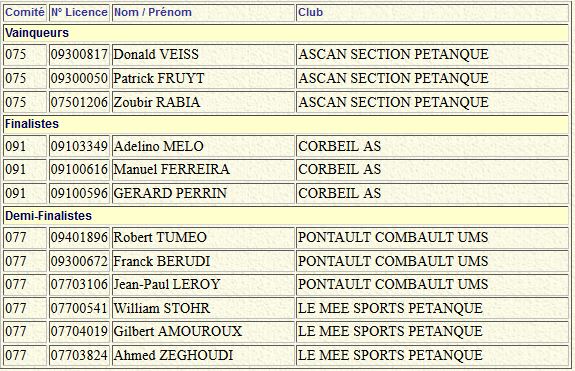Click licence number 07700541
The height and width of the screenshot is (371, 575).
79,308
